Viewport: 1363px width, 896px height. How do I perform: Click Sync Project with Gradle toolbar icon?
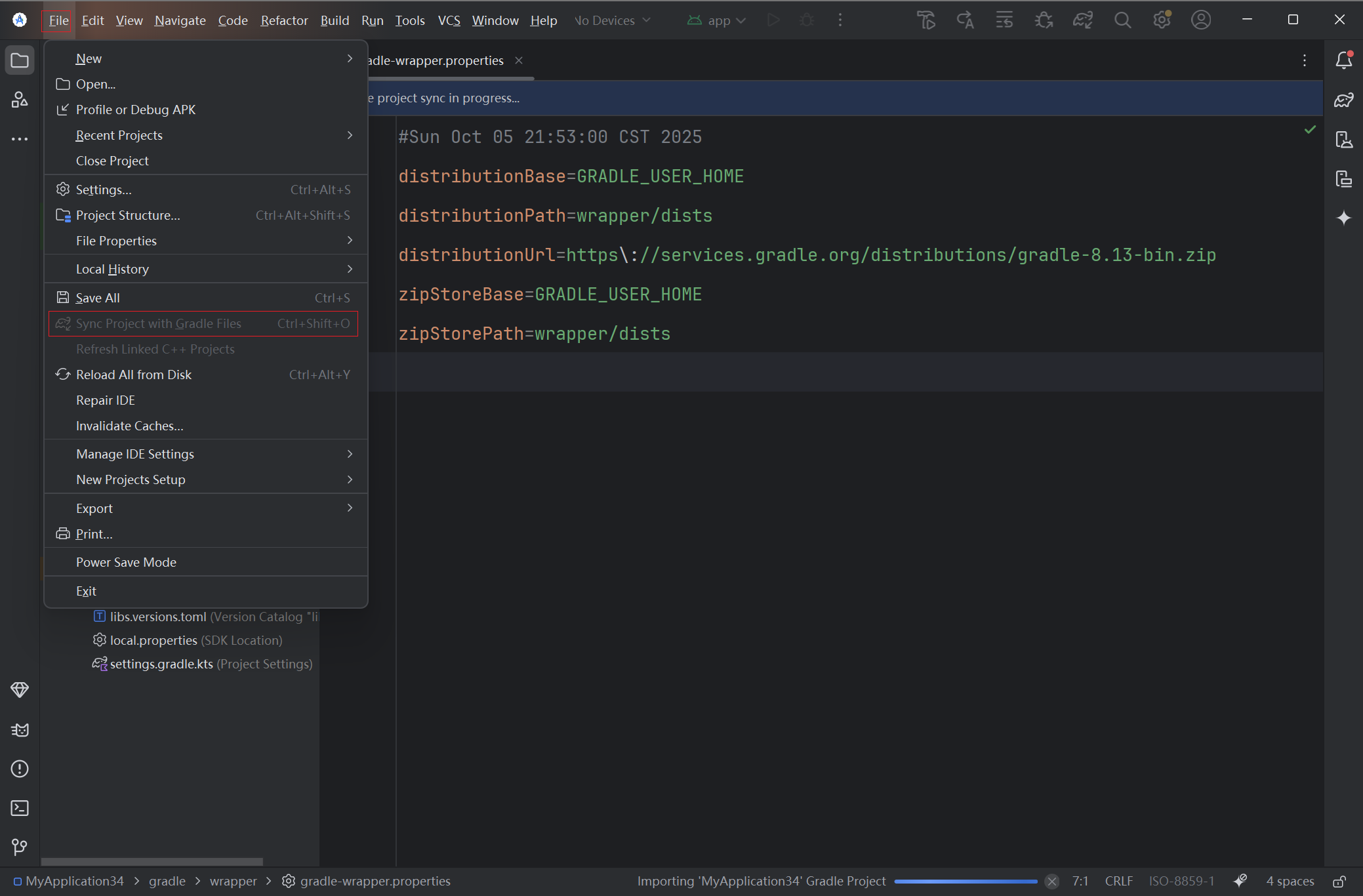(1083, 20)
